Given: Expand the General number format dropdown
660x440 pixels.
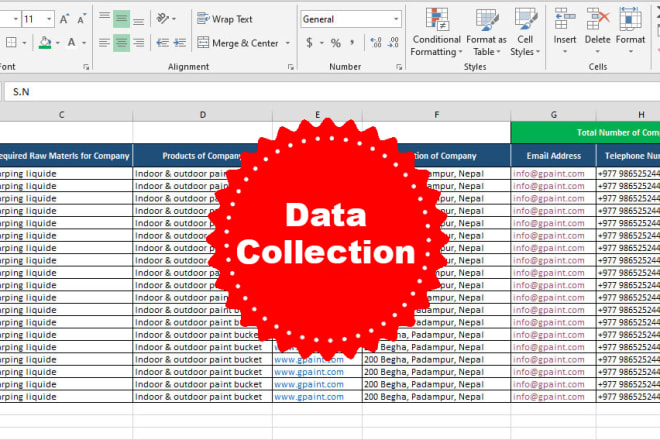Looking at the screenshot, I should pos(395,19).
